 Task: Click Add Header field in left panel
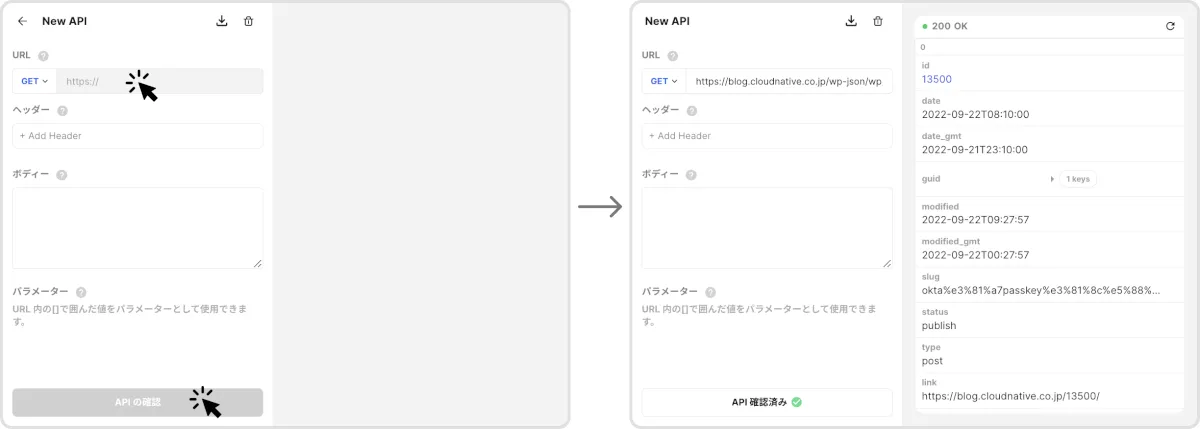tap(137, 136)
